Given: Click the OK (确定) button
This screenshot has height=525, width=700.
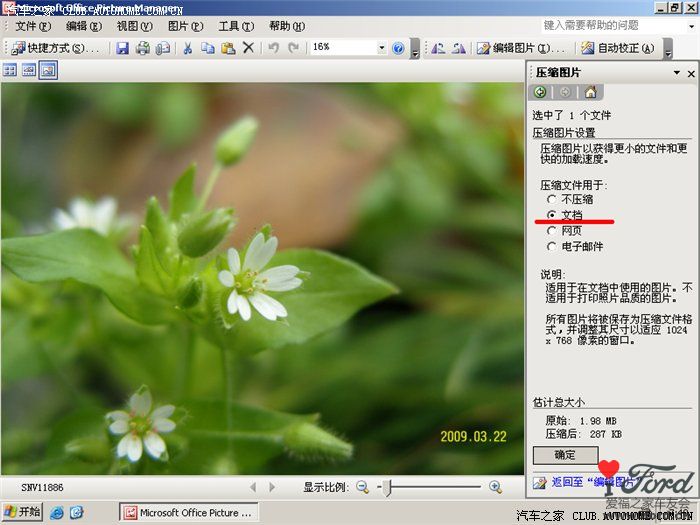Looking at the screenshot, I should tap(565, 455).
